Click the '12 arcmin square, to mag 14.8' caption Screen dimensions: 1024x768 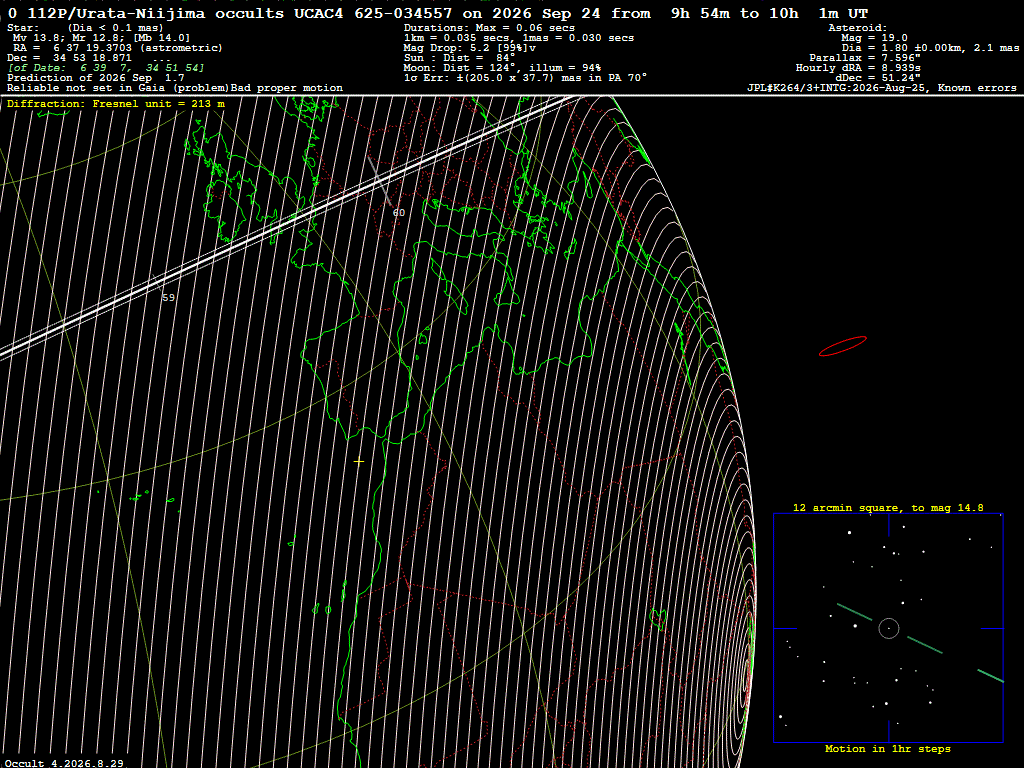click(888, 507)
